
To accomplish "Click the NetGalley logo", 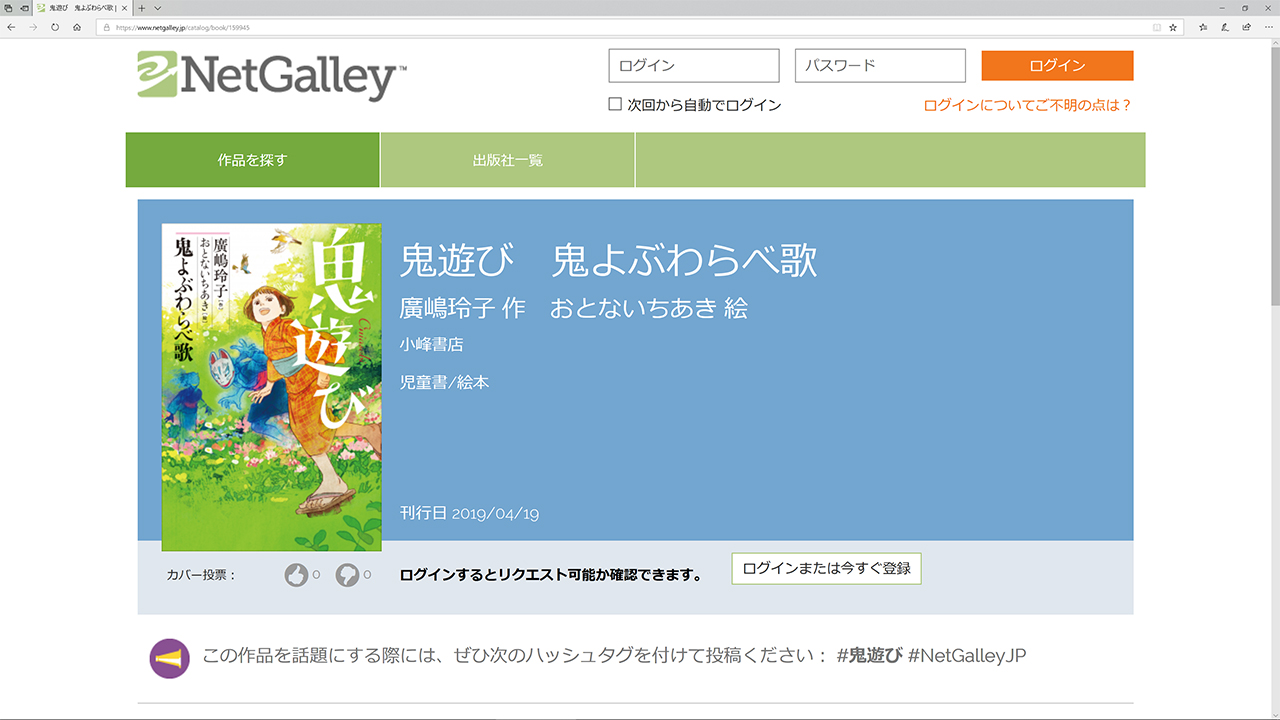I will (x=271, y=76).
